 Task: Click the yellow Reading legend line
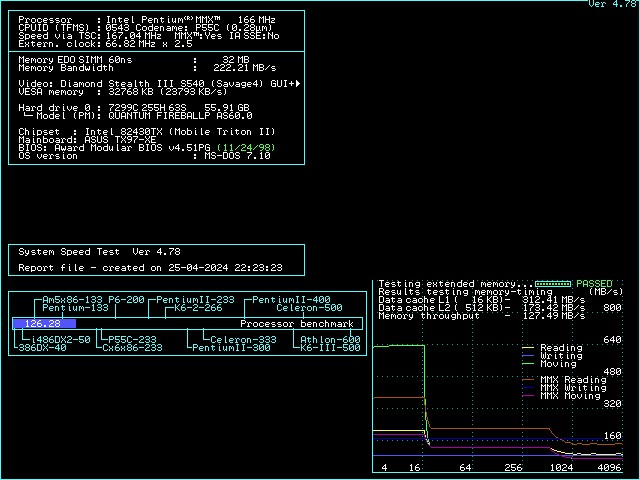531,348
